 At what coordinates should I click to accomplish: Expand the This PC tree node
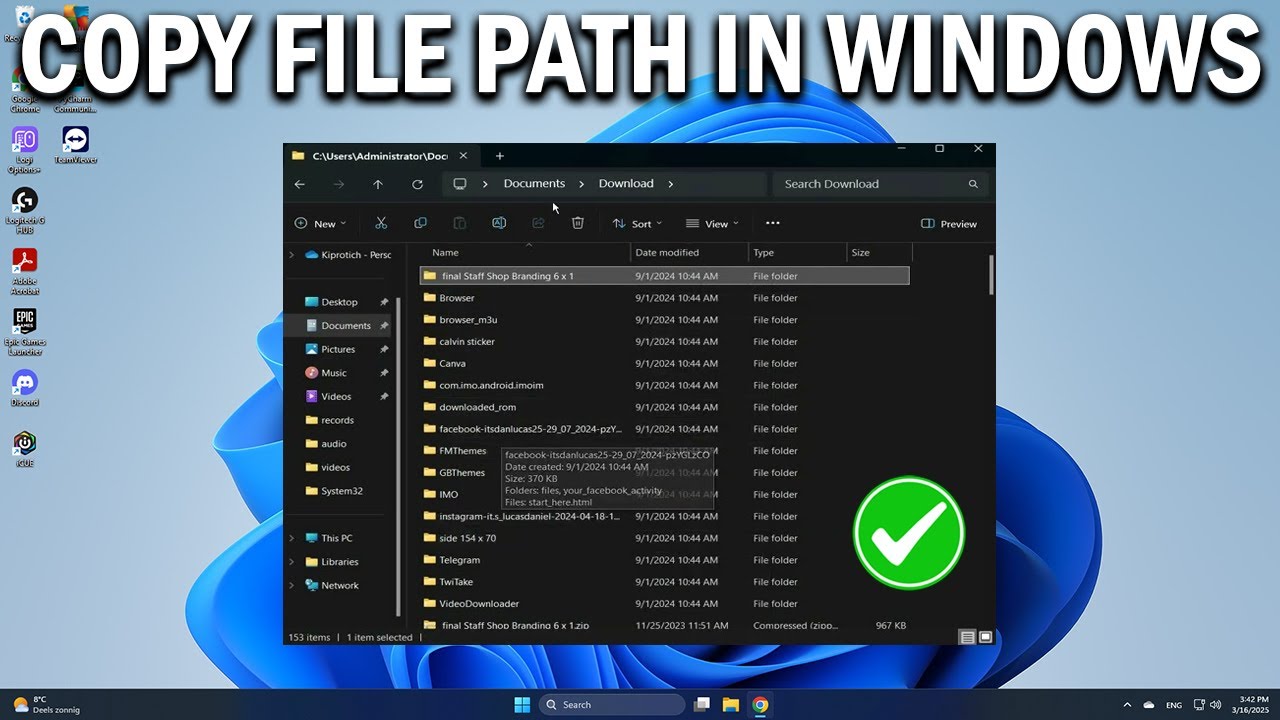coord(292,538)
